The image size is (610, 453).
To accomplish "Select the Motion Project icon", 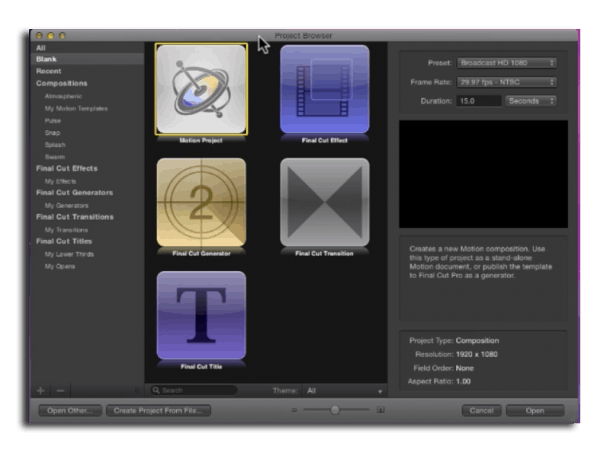I will [x=201, y=89].
